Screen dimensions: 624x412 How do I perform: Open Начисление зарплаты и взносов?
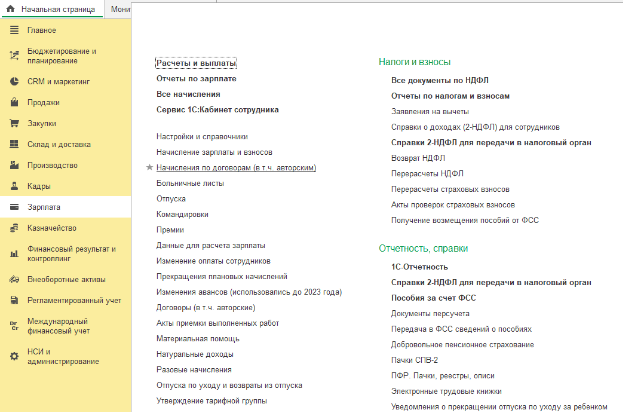[x=214, y=152]
